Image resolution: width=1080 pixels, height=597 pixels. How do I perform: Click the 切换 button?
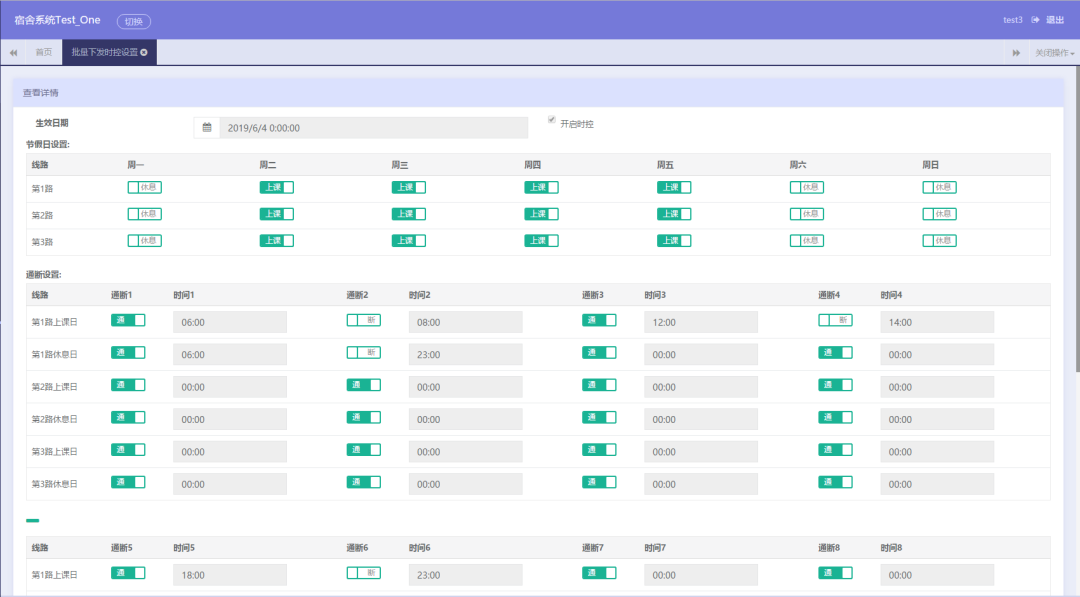coord(134,21)
